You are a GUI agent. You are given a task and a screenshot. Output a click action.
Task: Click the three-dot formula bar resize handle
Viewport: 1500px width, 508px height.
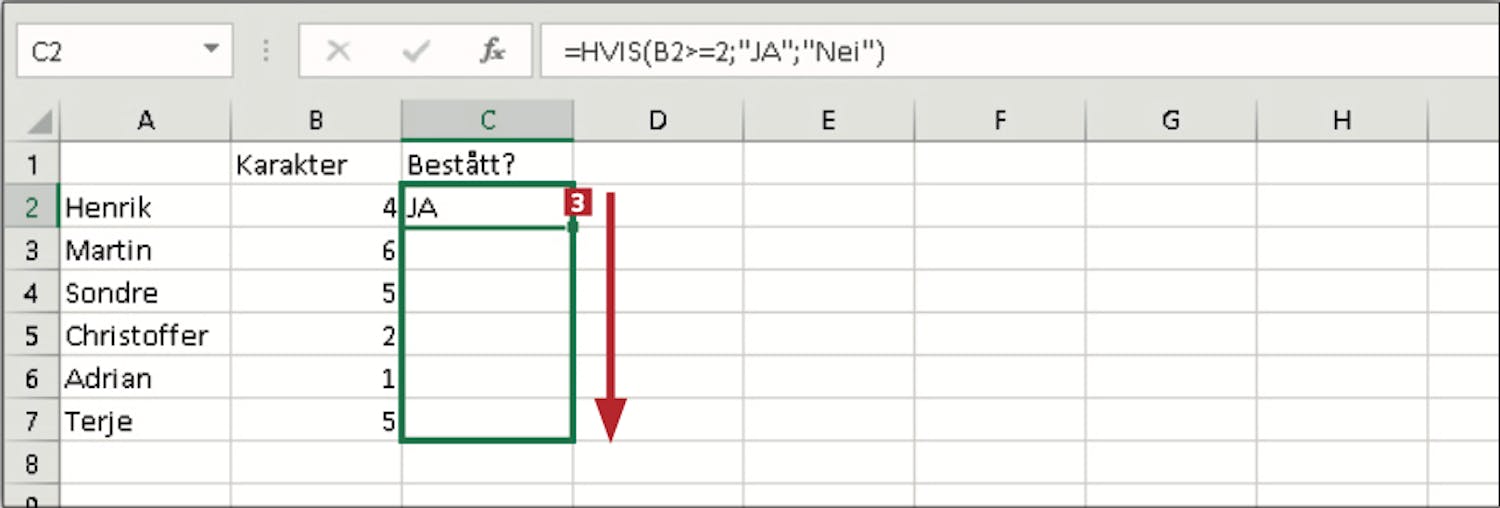(266, 52)
